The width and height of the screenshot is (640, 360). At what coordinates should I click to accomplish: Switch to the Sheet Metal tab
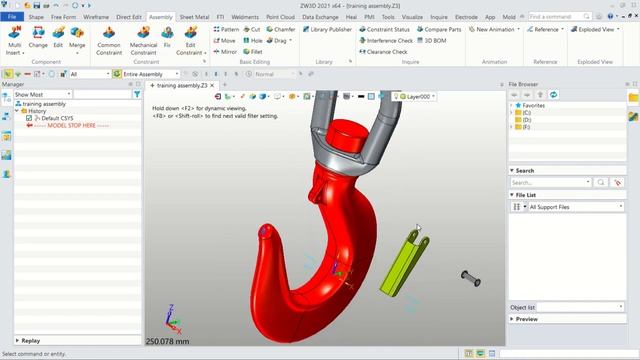(194, 17)
